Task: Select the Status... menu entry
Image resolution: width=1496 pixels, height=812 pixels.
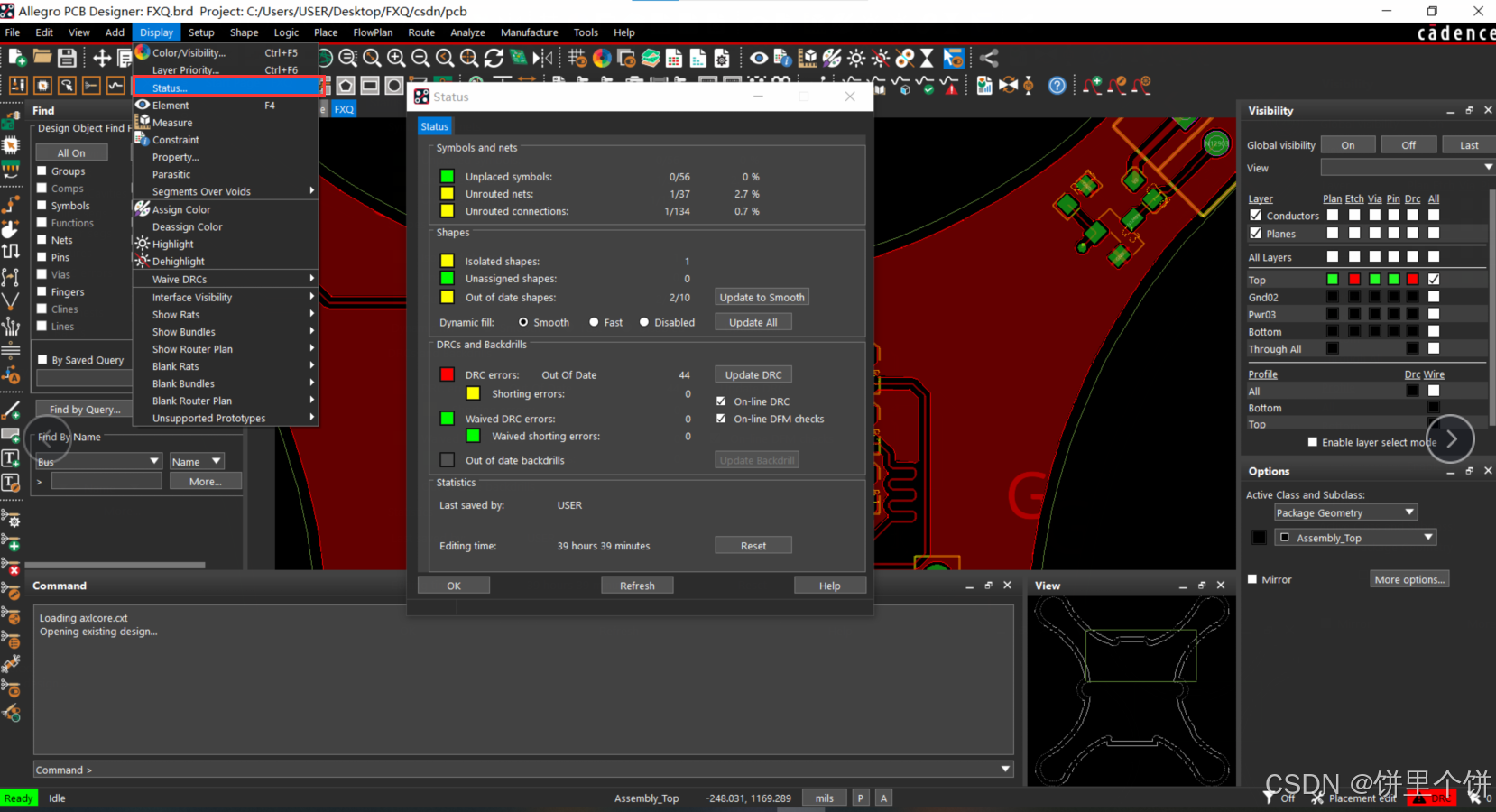Action: point(227,87)
